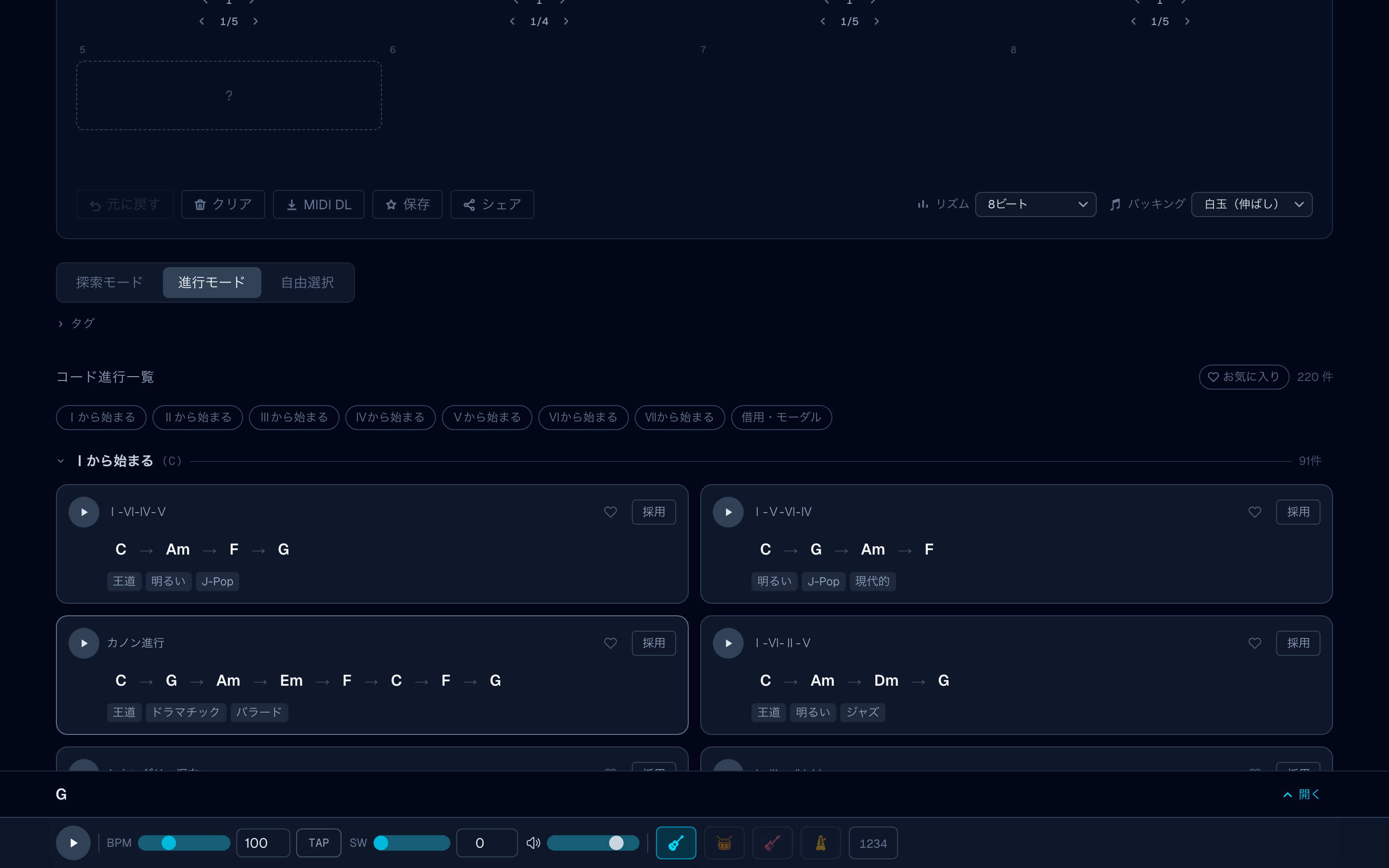This screenshot has height=868, width=1389.
Task: Download MIDI with MIDI DL button
Action: pos(318,204)
